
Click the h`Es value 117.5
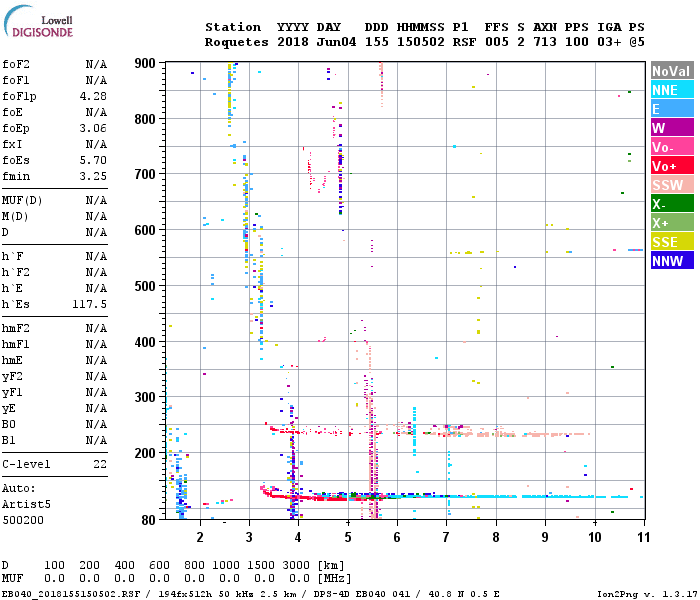(90, 304)
